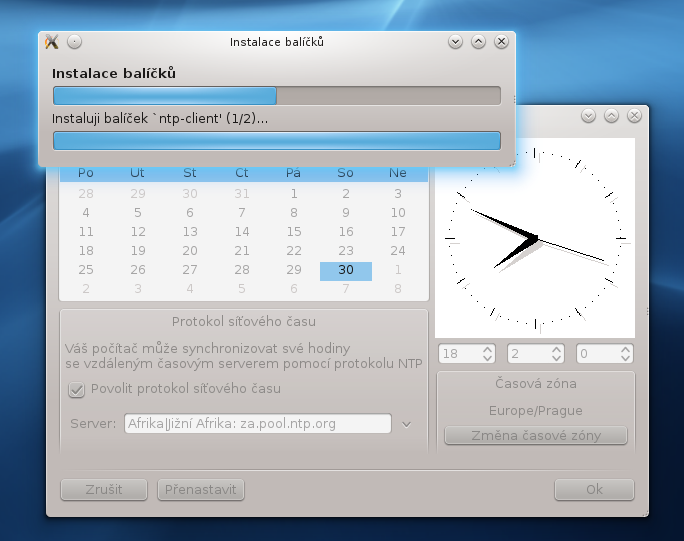684x541 pixels.
Task: Click the Instaluji balíček ntp-client status text
Action: click(160, 119)
